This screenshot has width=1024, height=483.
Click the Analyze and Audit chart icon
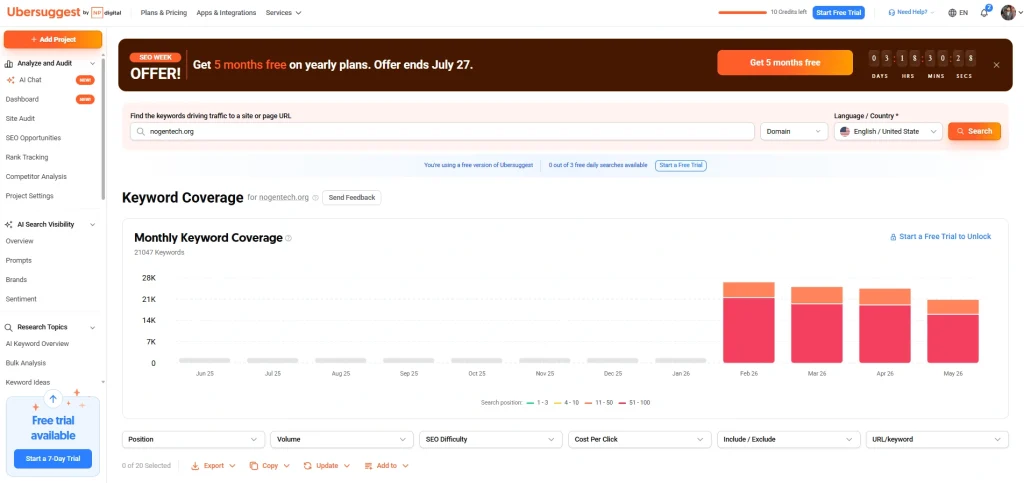[9, 63]
